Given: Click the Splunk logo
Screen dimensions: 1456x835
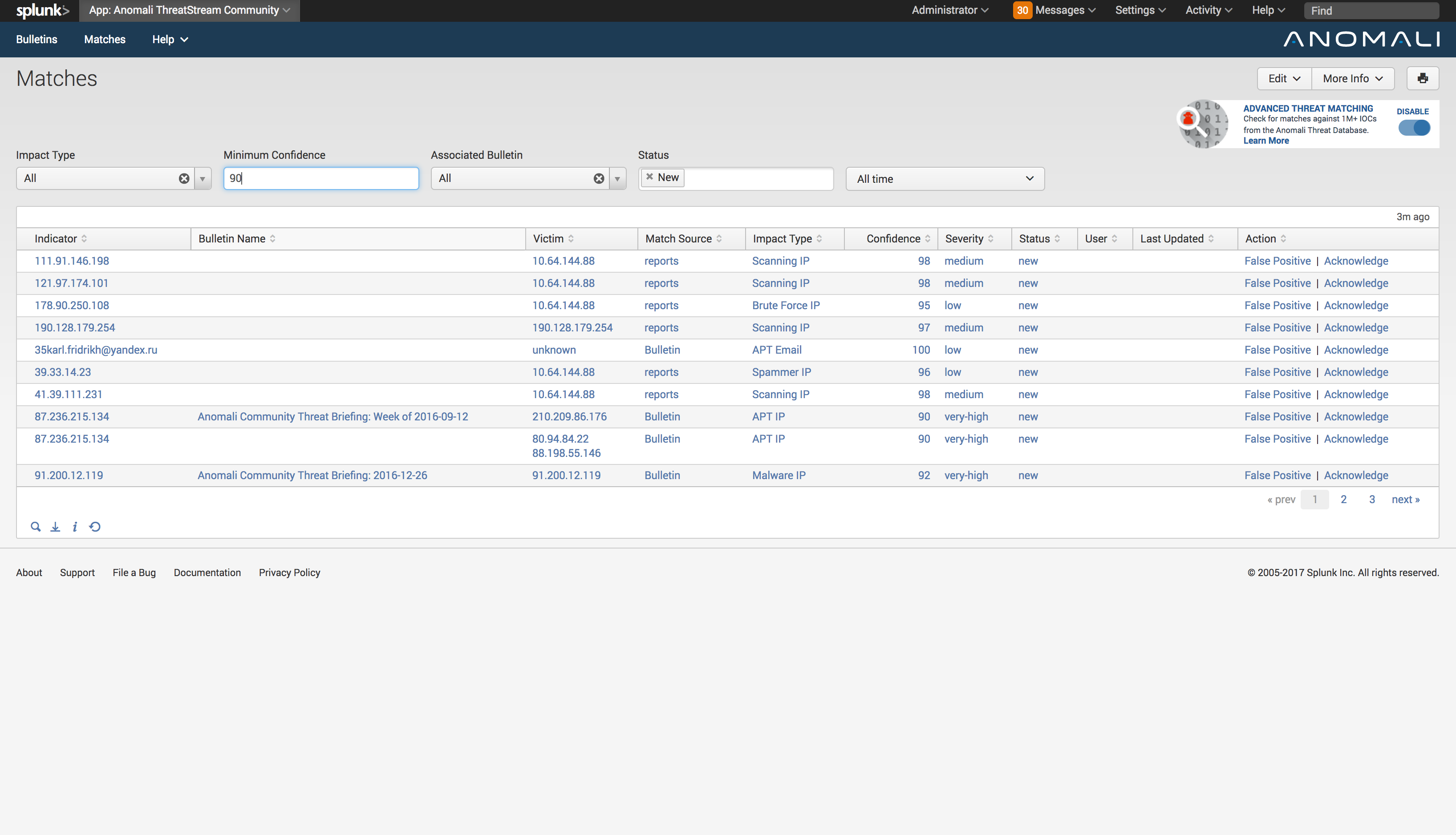Looking at the screenshot, I should tap(42, 10).
